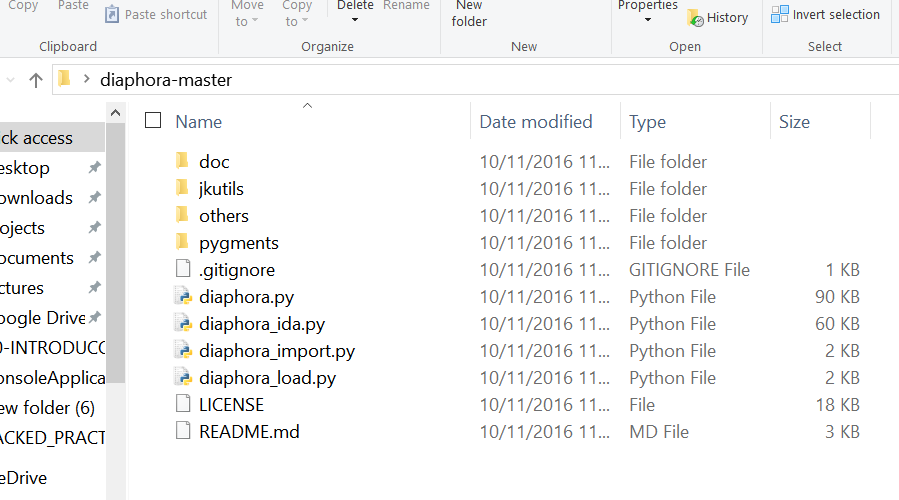Screen dimensions: 899x500
Task: Click the up arrow navigation icon
Action: coord(35,80)
